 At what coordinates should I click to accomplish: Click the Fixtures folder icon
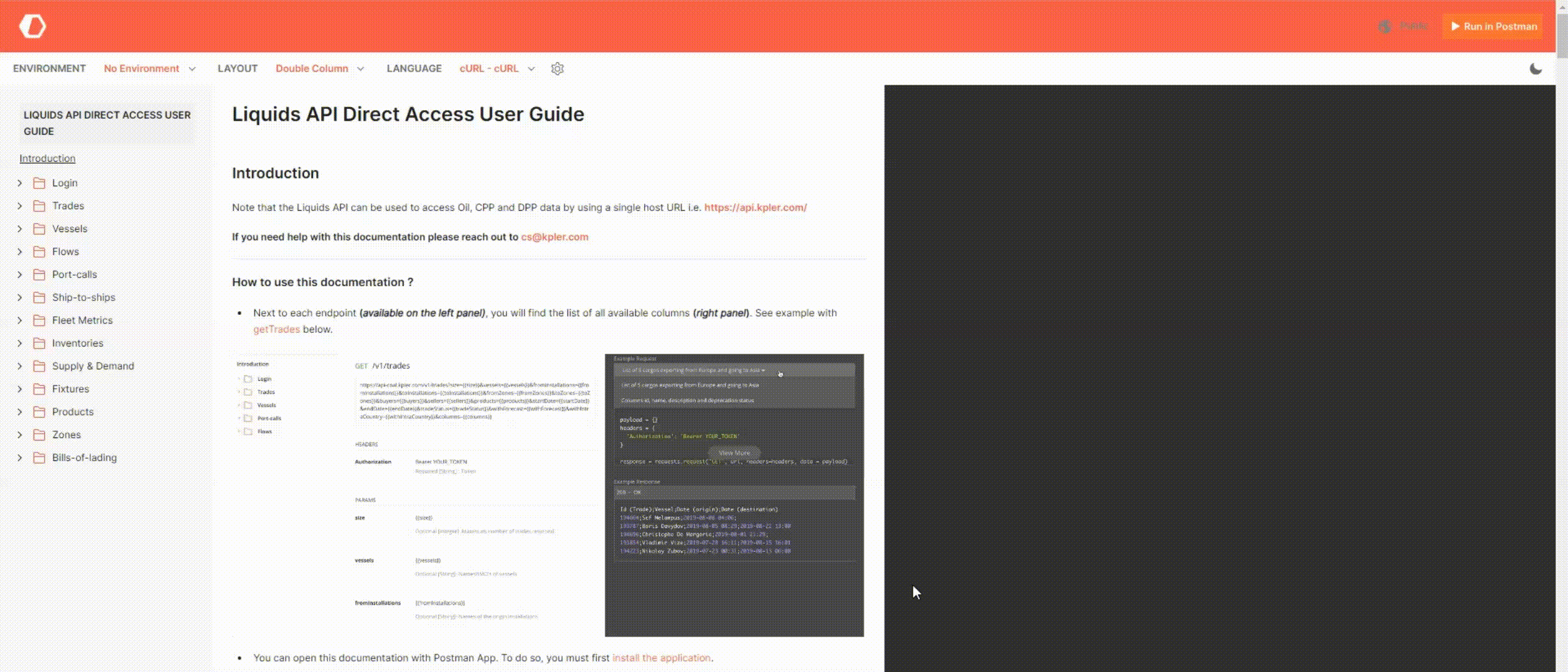(x=39, y=389)
